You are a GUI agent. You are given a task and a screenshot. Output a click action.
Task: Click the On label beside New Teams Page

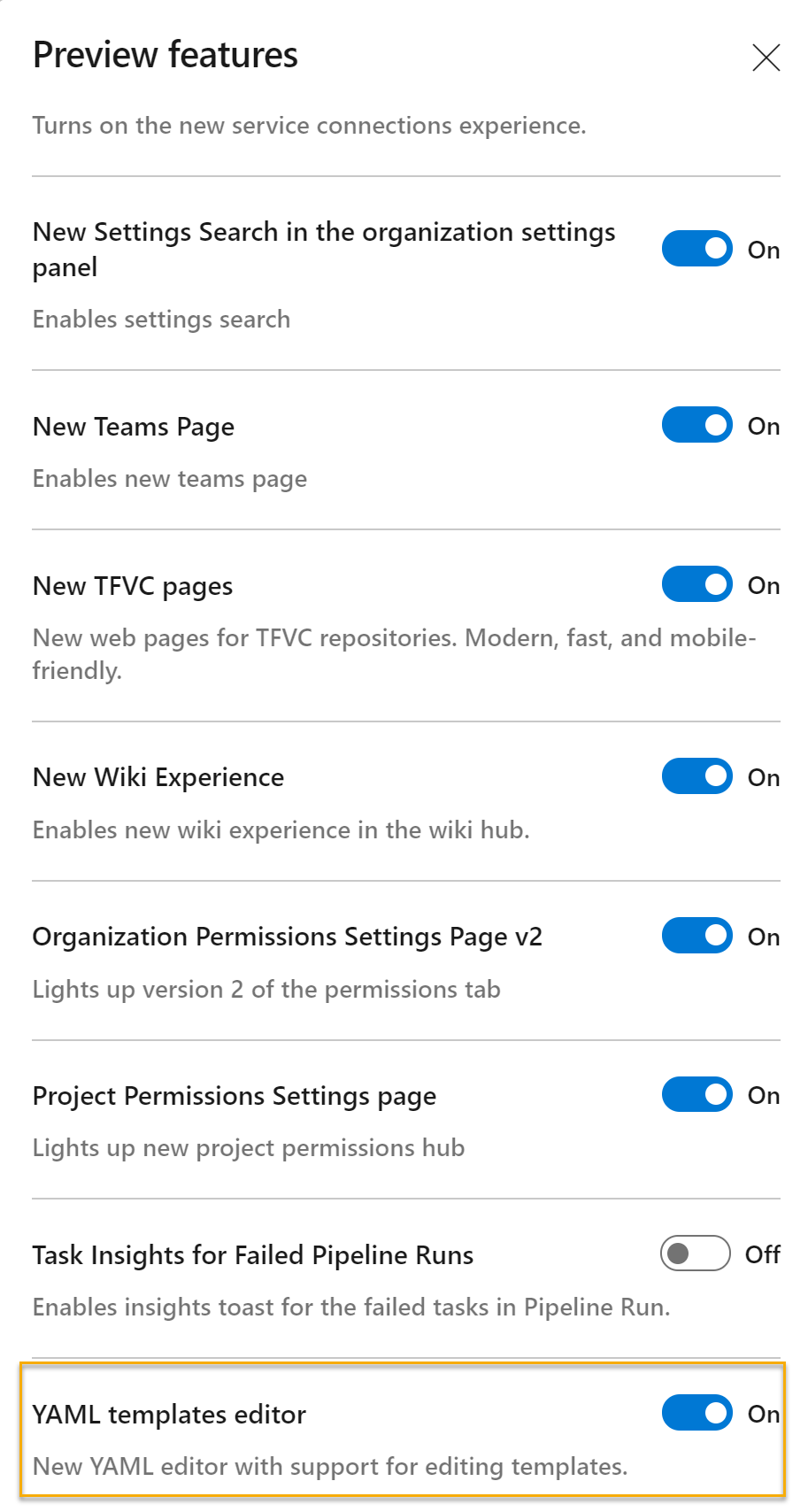(764, 426)
